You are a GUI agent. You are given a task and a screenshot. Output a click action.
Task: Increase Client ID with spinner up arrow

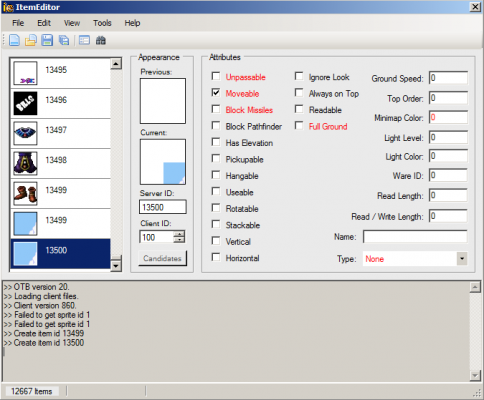pyautogui.click(x=179, y=234)
